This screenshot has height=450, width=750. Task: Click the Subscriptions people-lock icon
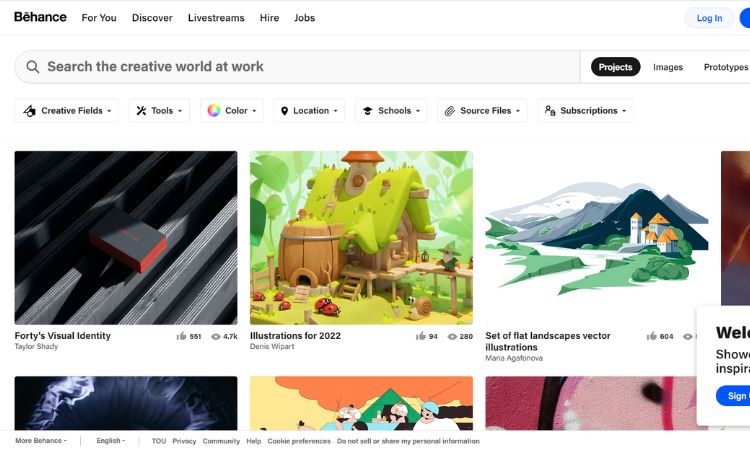point(550,110)
